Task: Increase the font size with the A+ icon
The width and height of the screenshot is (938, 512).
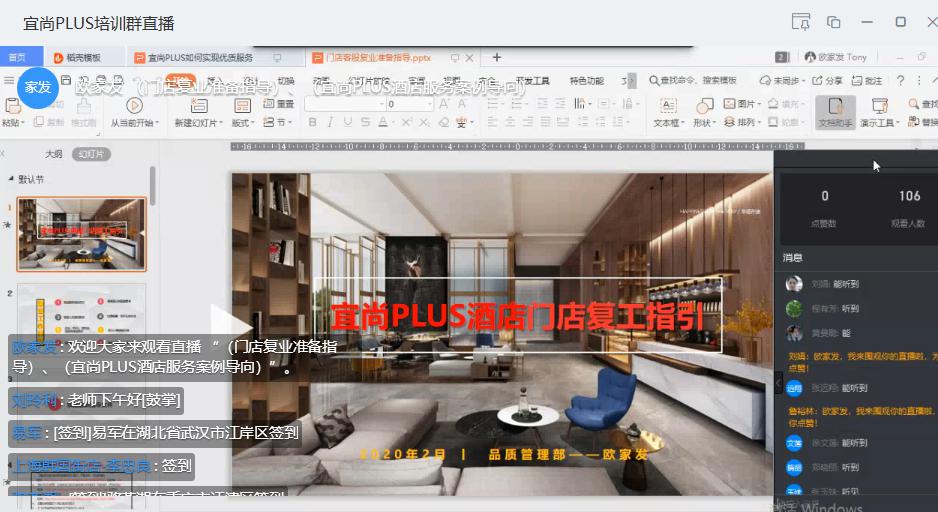Action: [x=444, y=104]
